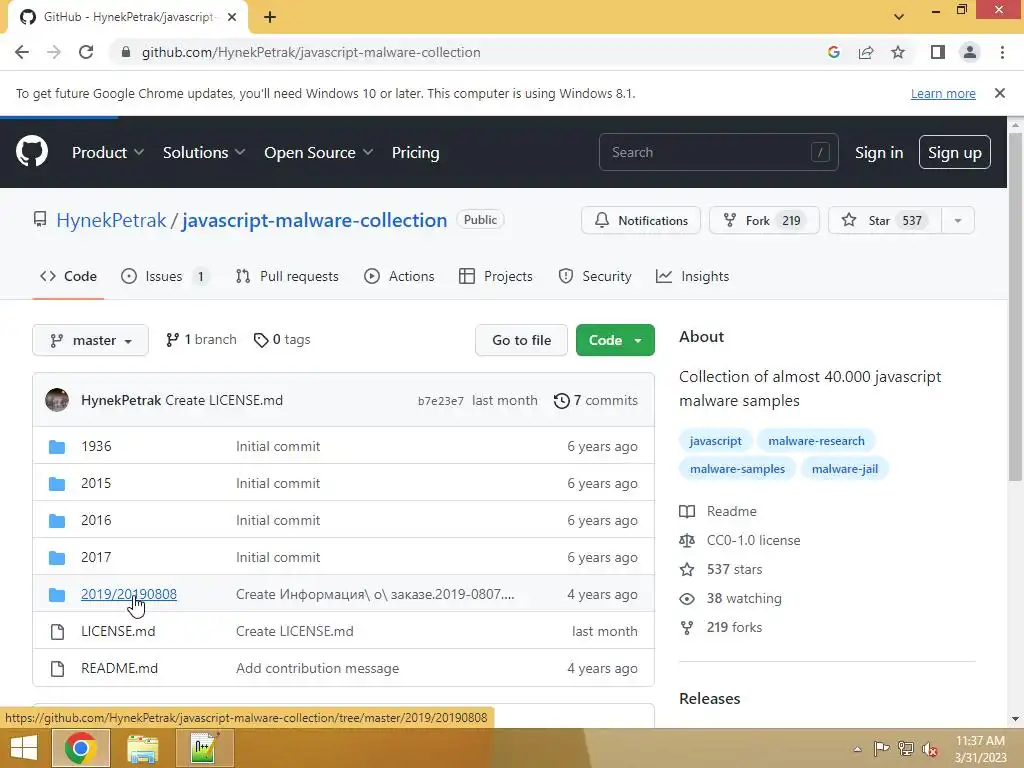Switch to the Insights tab

coord(692,276)
